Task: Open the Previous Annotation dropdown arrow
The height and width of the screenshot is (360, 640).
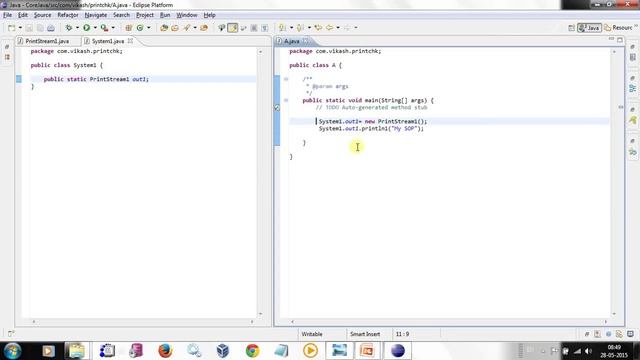Action: point(309,28)
